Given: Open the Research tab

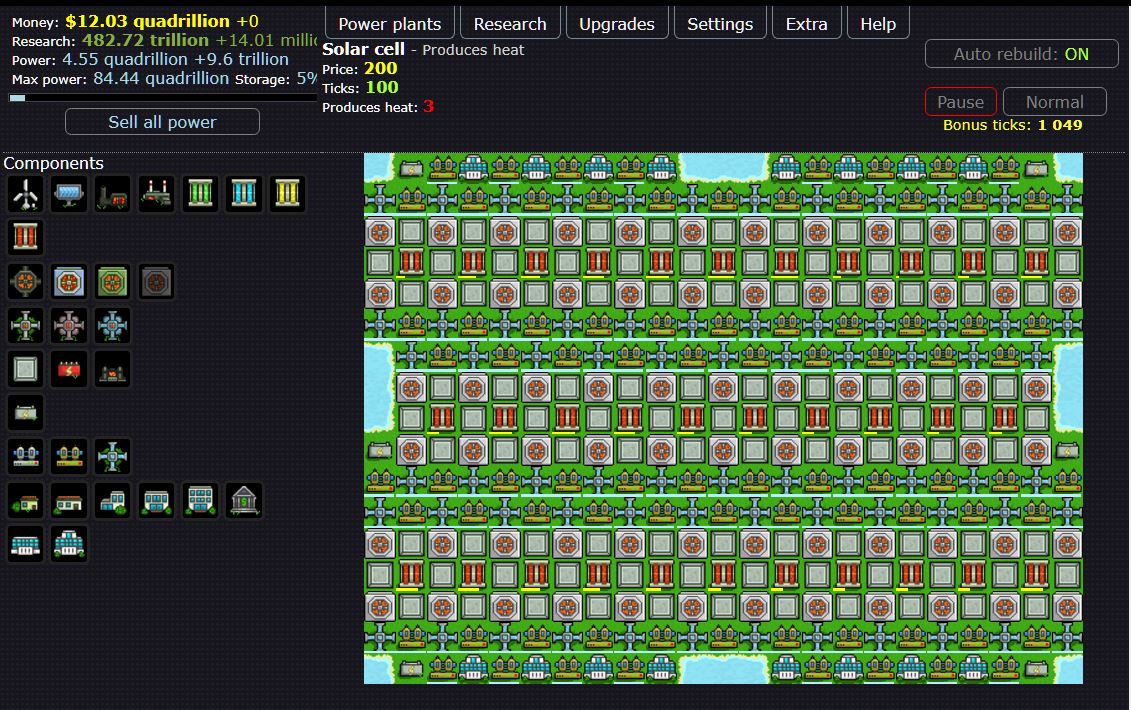Looking at the screenshot, I should [x=510, y=24].
